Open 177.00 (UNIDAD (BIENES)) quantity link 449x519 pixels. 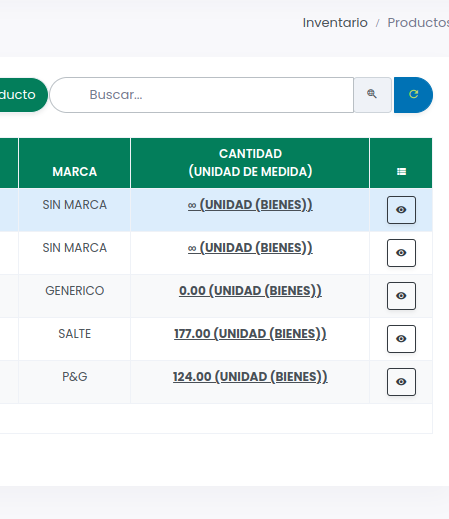tap(250, 334)
